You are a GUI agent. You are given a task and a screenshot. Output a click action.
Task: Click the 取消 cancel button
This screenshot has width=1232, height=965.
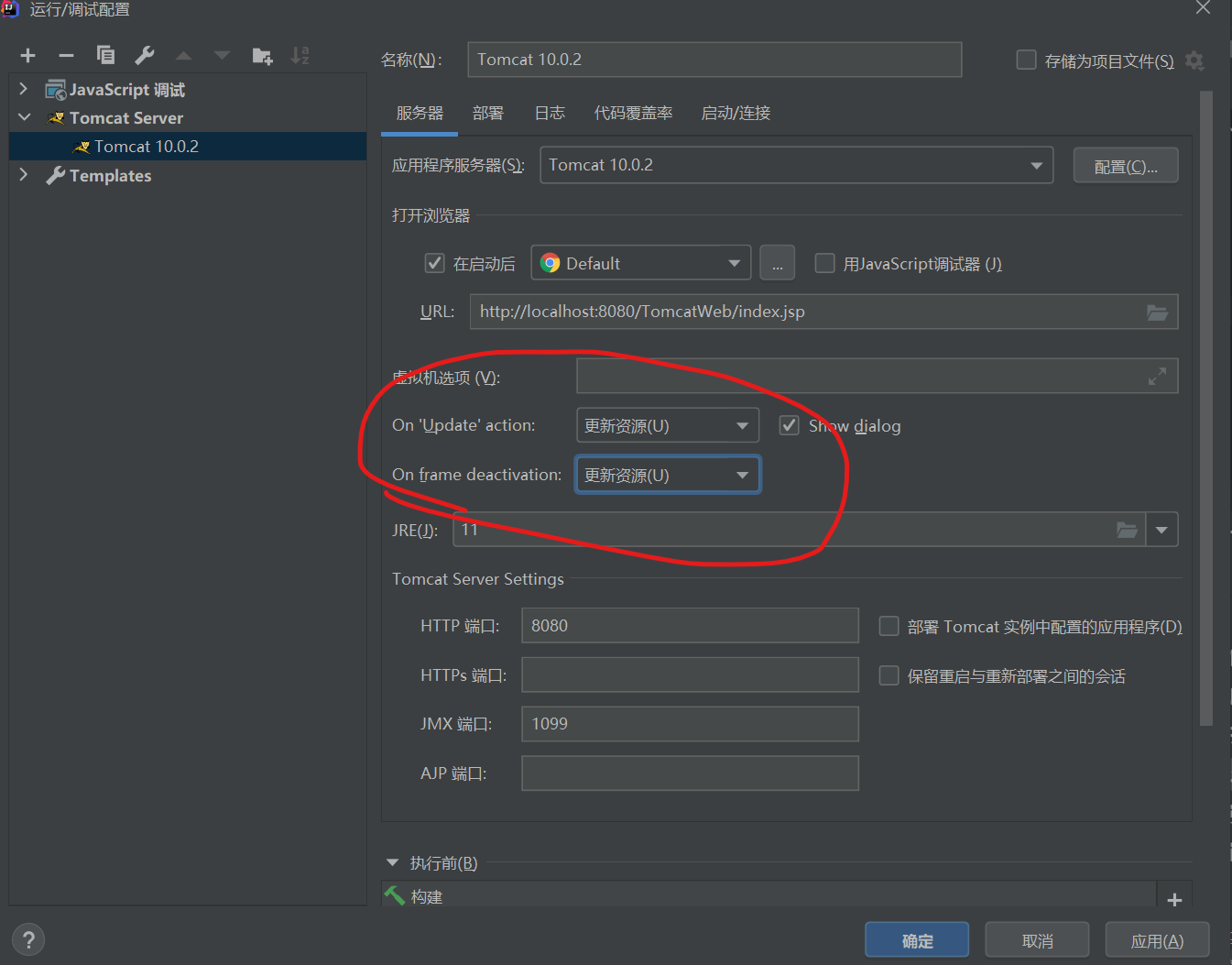[x=1037, y=940]
